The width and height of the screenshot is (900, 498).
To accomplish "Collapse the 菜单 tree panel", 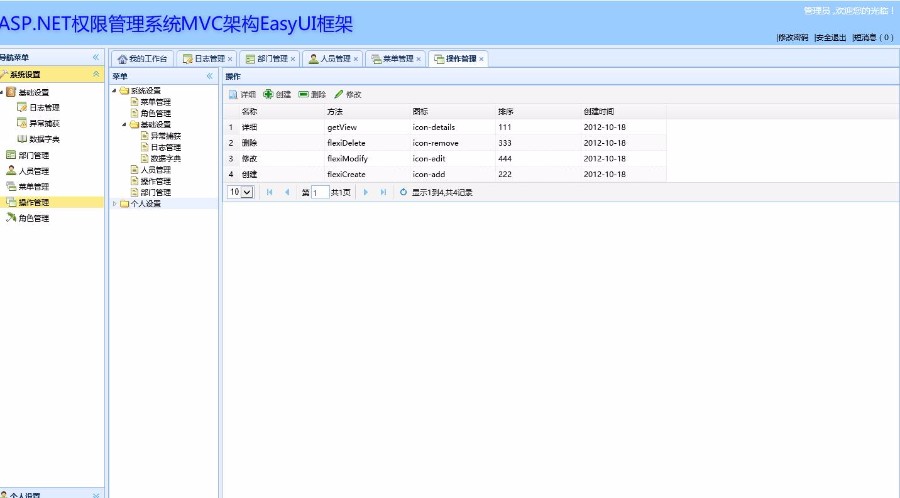I will point(210,76).
